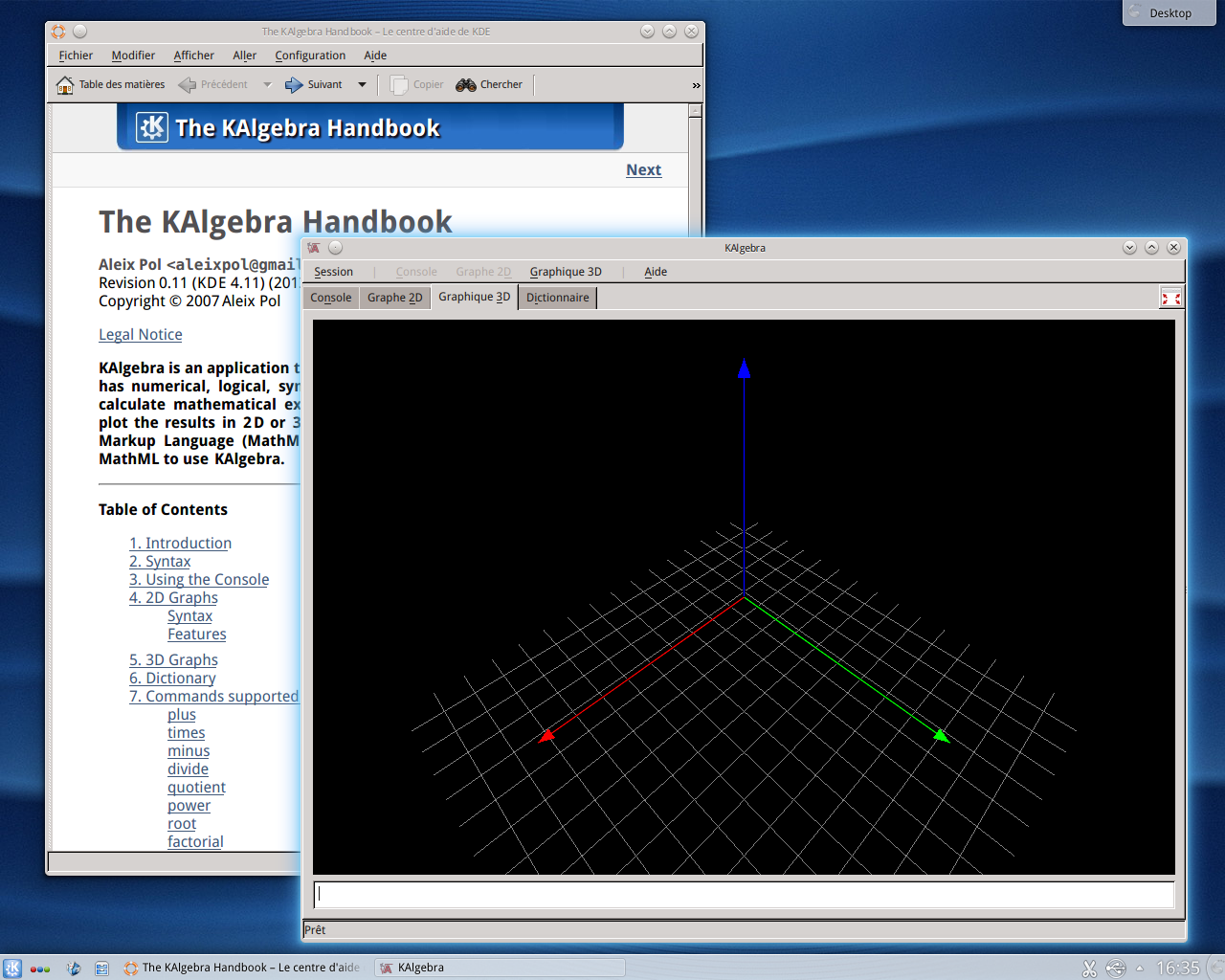
Task: Open 3. Using the Console link
Action: coord(199,580)
